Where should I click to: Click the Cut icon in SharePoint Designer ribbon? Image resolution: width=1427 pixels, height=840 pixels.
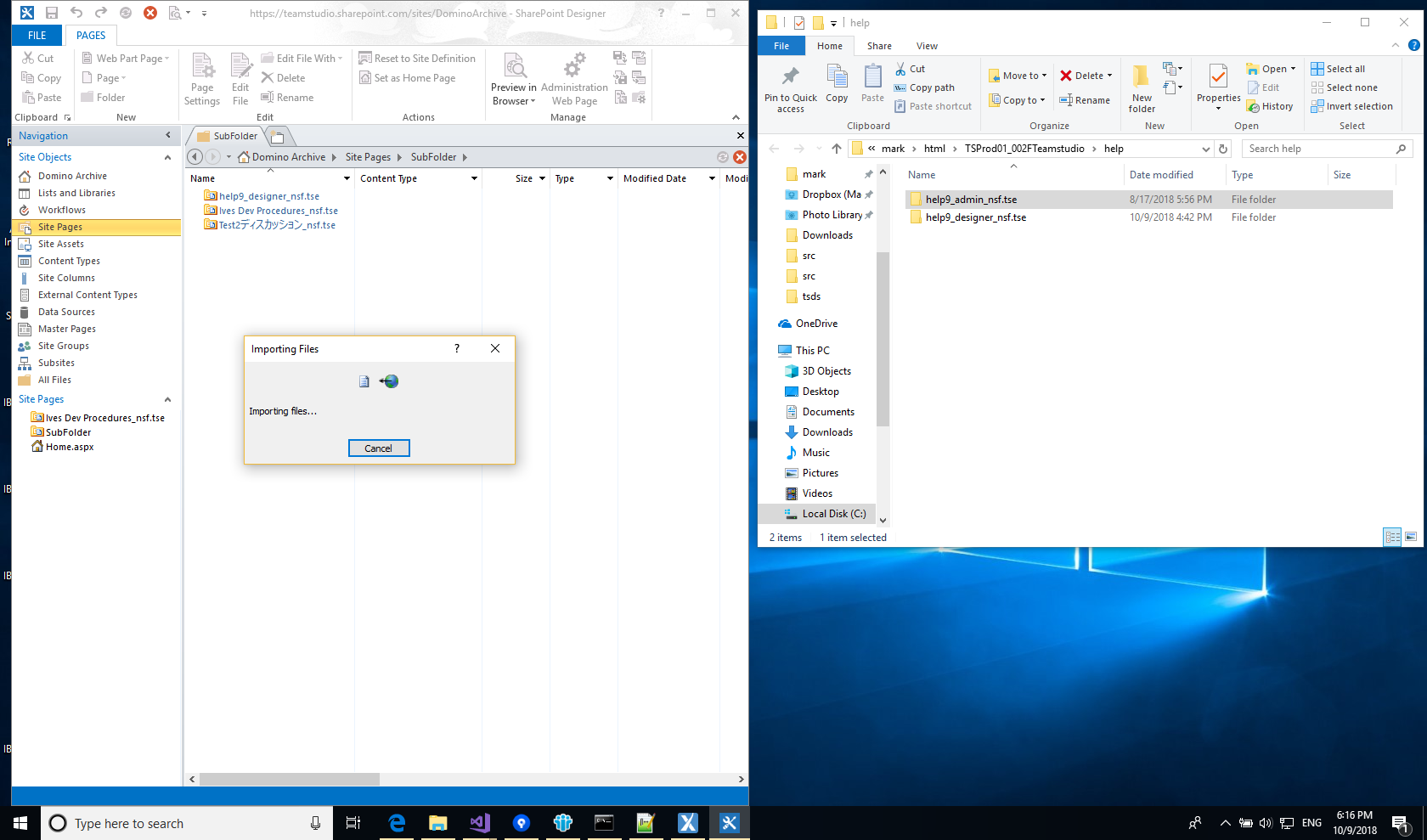pyautogui.click(x=37, y=59)
